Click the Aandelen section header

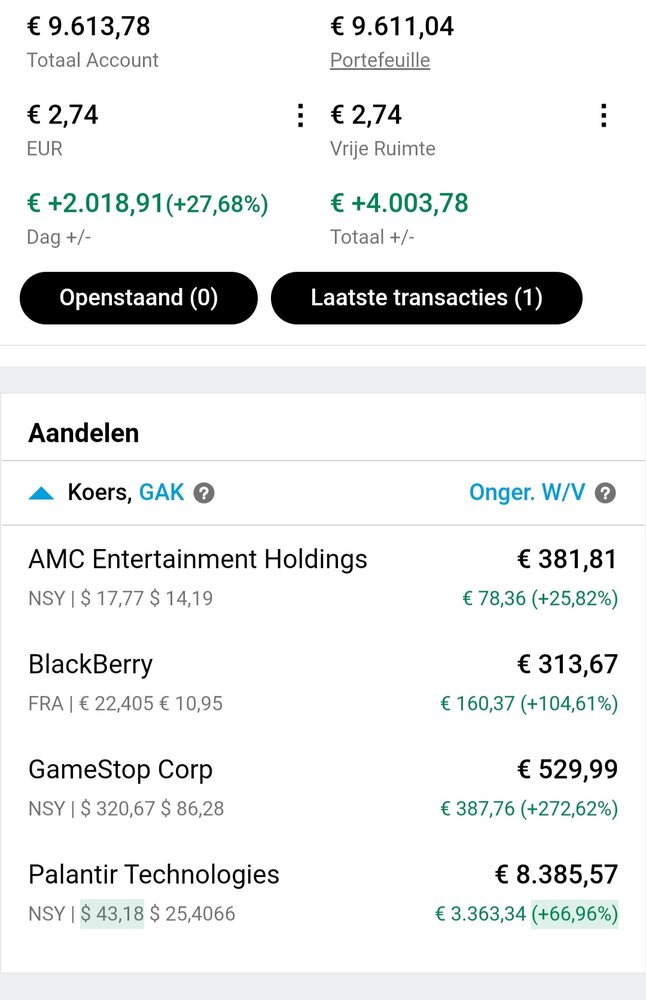point(84,433)
